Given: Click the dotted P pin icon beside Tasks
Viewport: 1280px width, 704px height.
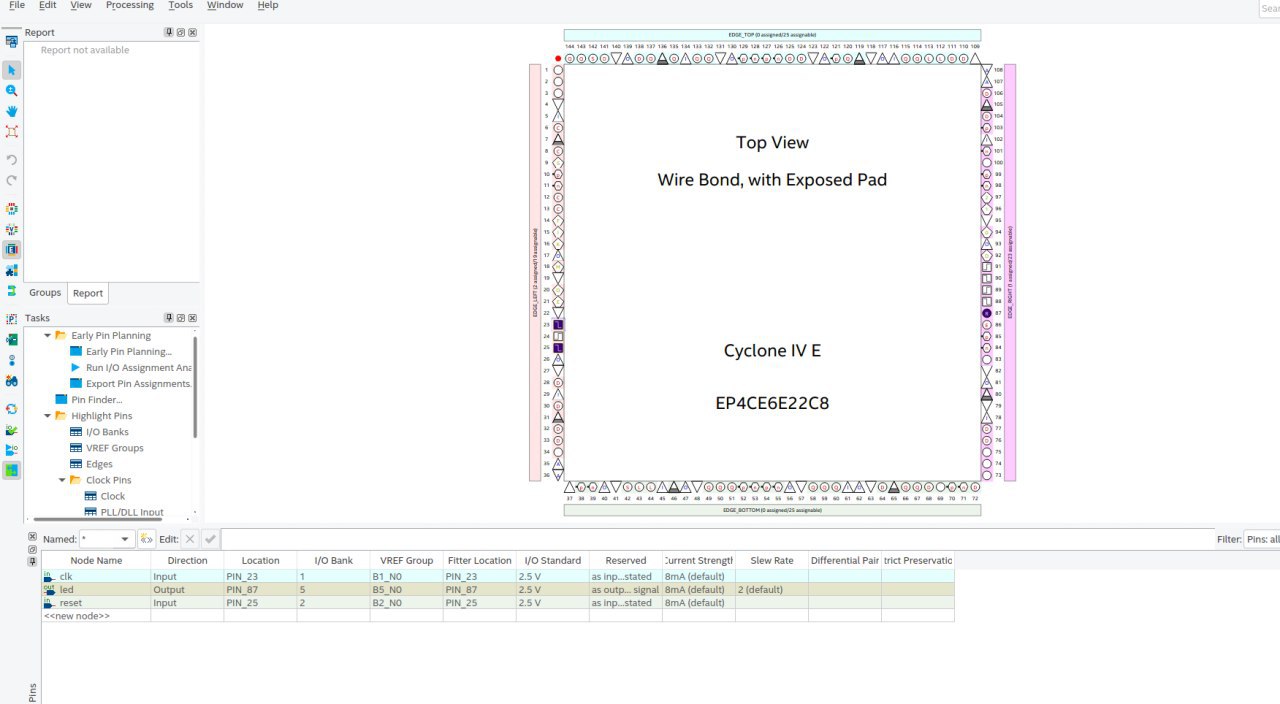Looking at the screenshot, I should tap(12, 319).
